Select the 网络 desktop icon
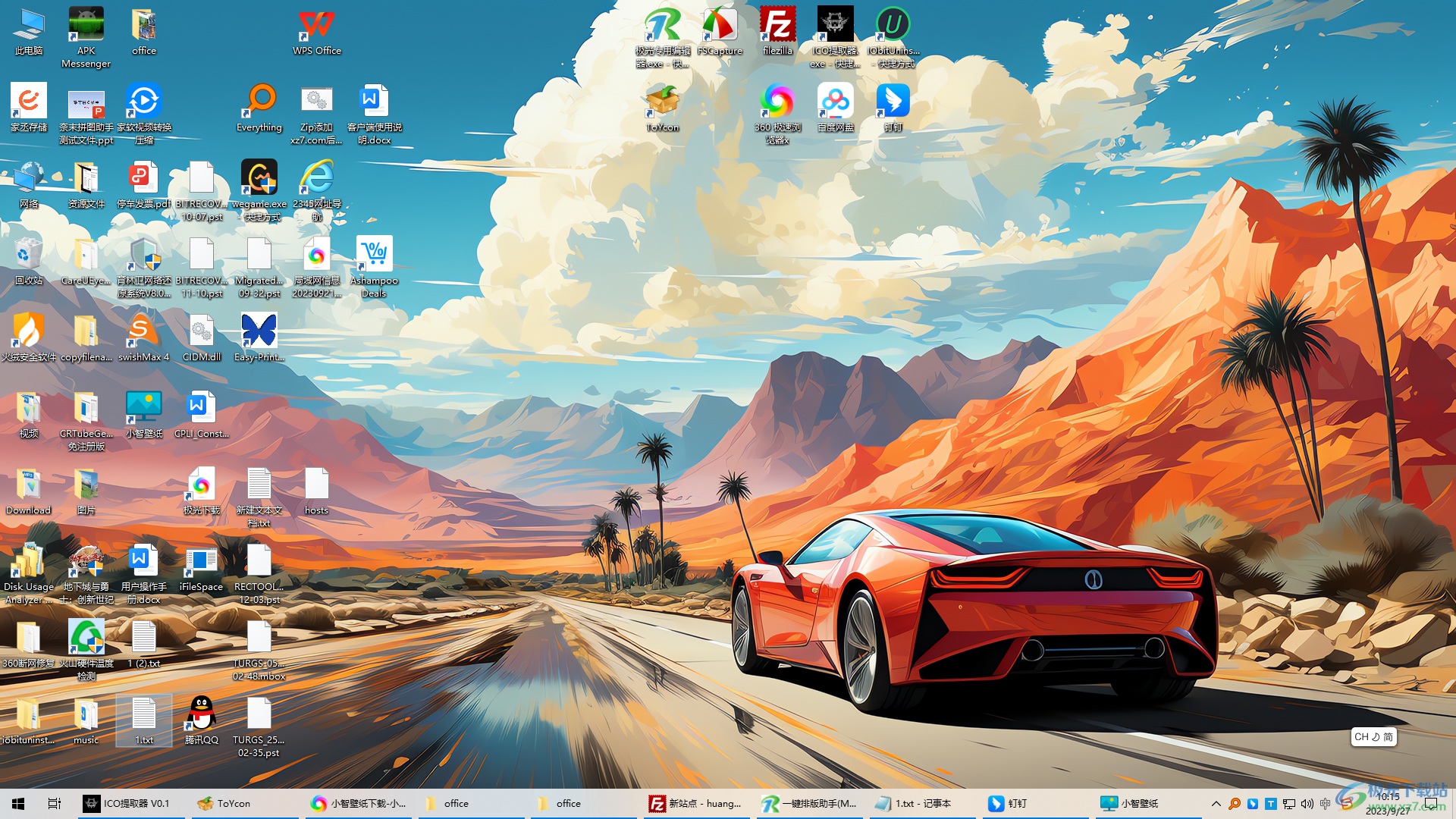Image resolution: width=1456 pixels, height=819 pixels. [x=29, y=184]
